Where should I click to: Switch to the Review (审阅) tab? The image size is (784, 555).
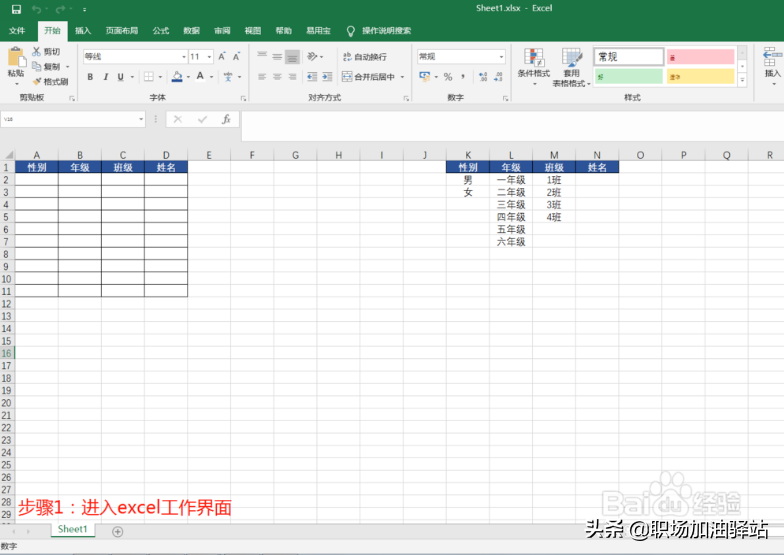tap(222, 30)
